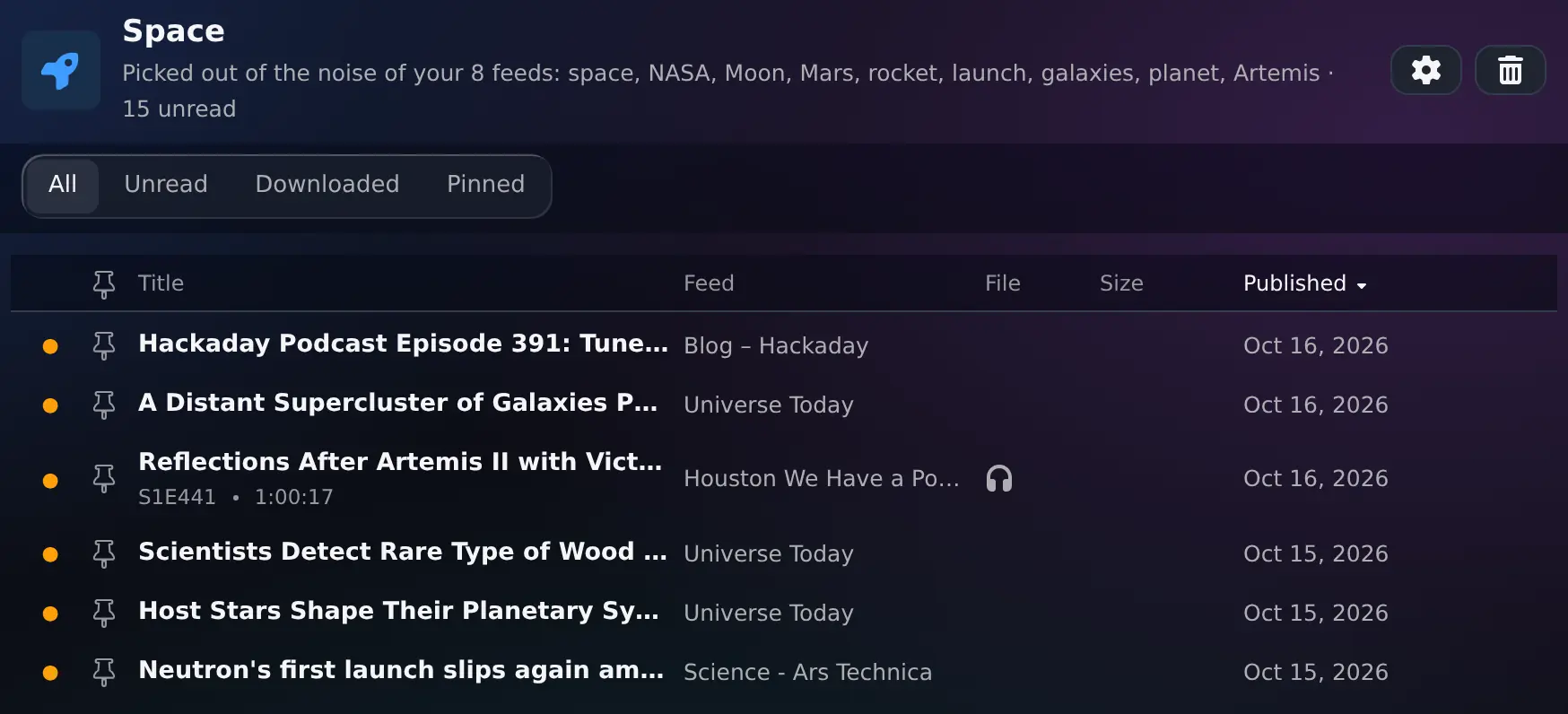Pin the Hackaday Podcast Episode 391 row
This screenshot has width=1568, height=714.
[104, 345]
